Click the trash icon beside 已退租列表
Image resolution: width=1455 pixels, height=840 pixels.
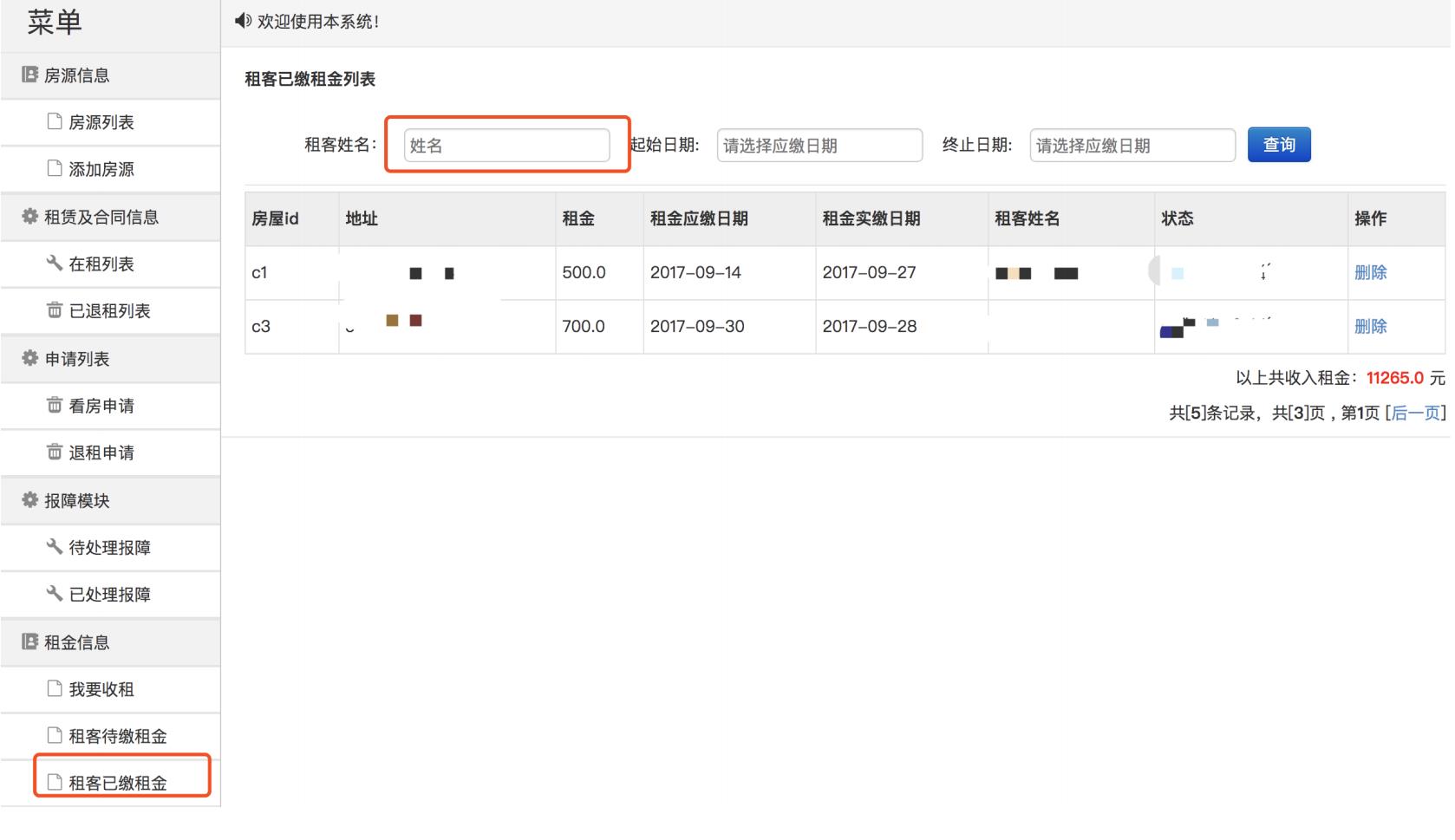[55, 309]
